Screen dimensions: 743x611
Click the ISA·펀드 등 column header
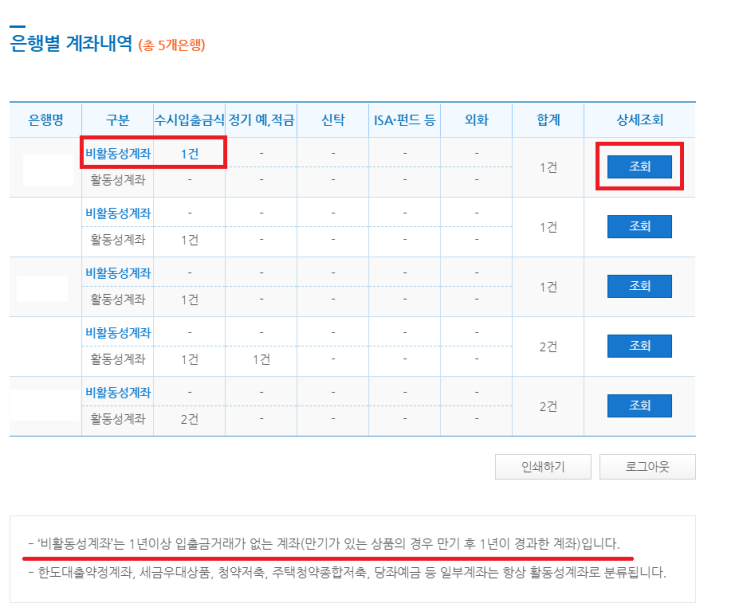click(x=405, y=120)
